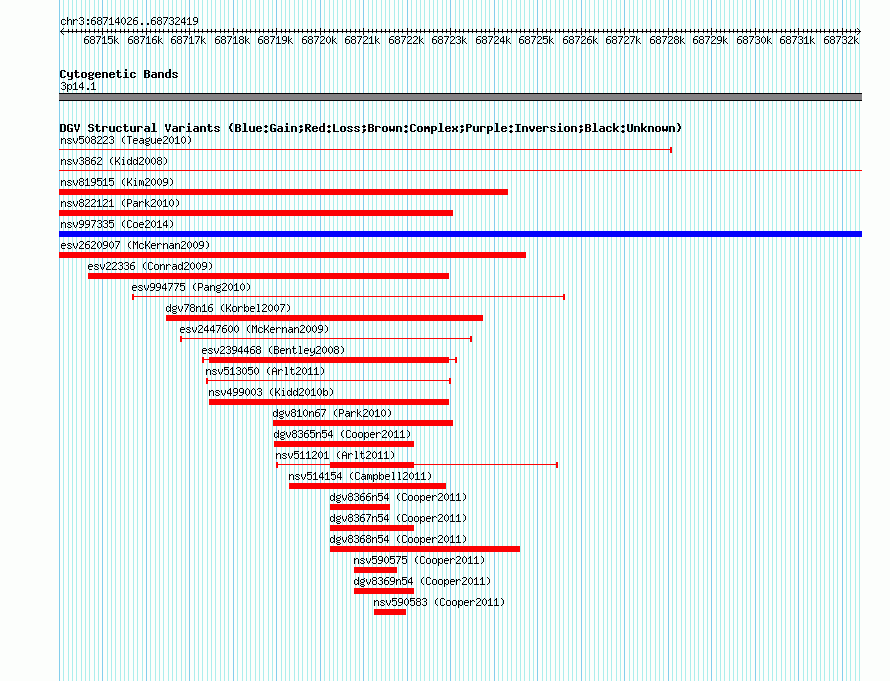The width and height of the screenshot is (890, 681).
Task: Click the nsv590575 red bar
Action: pyautogui.click(x=375, y=570)
